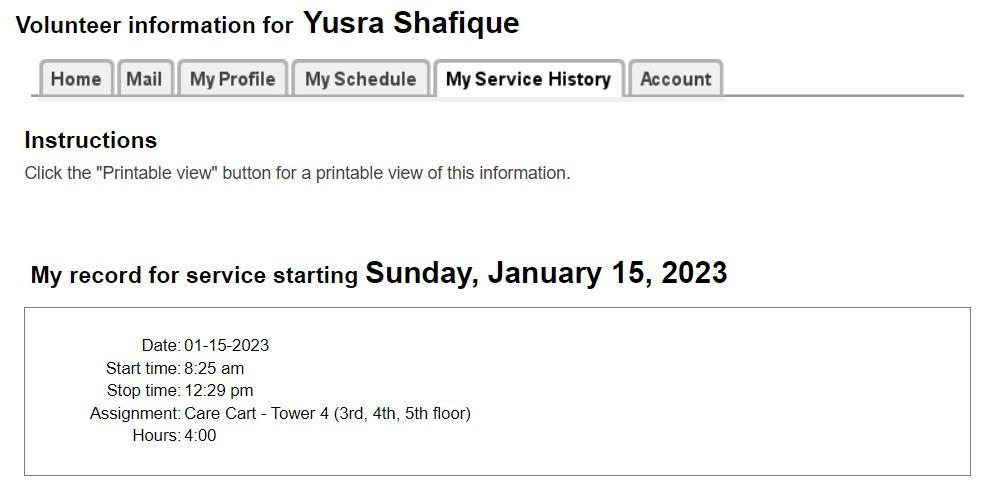This screenshot has height=486, width=993.
Task: Click the Hours field label
Action: [155, 435]
